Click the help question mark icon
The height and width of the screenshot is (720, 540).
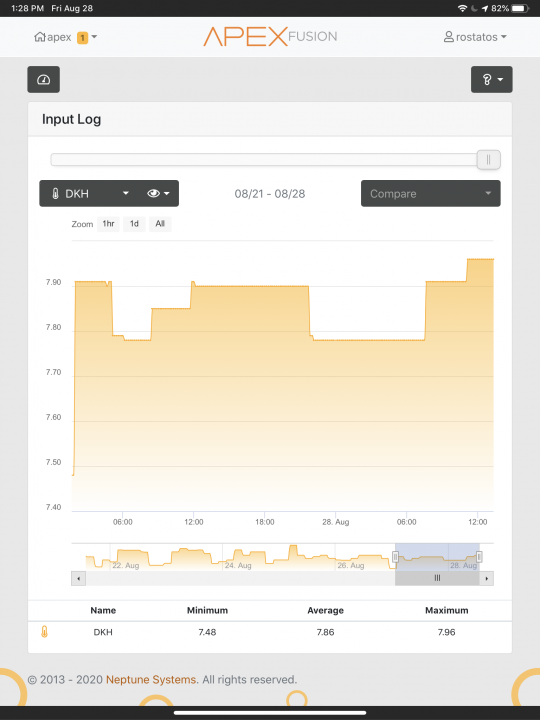pos(487,79)
